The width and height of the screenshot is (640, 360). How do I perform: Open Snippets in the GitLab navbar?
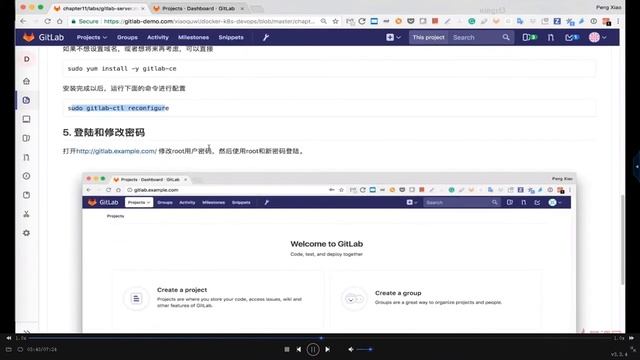tap(231, 37)
